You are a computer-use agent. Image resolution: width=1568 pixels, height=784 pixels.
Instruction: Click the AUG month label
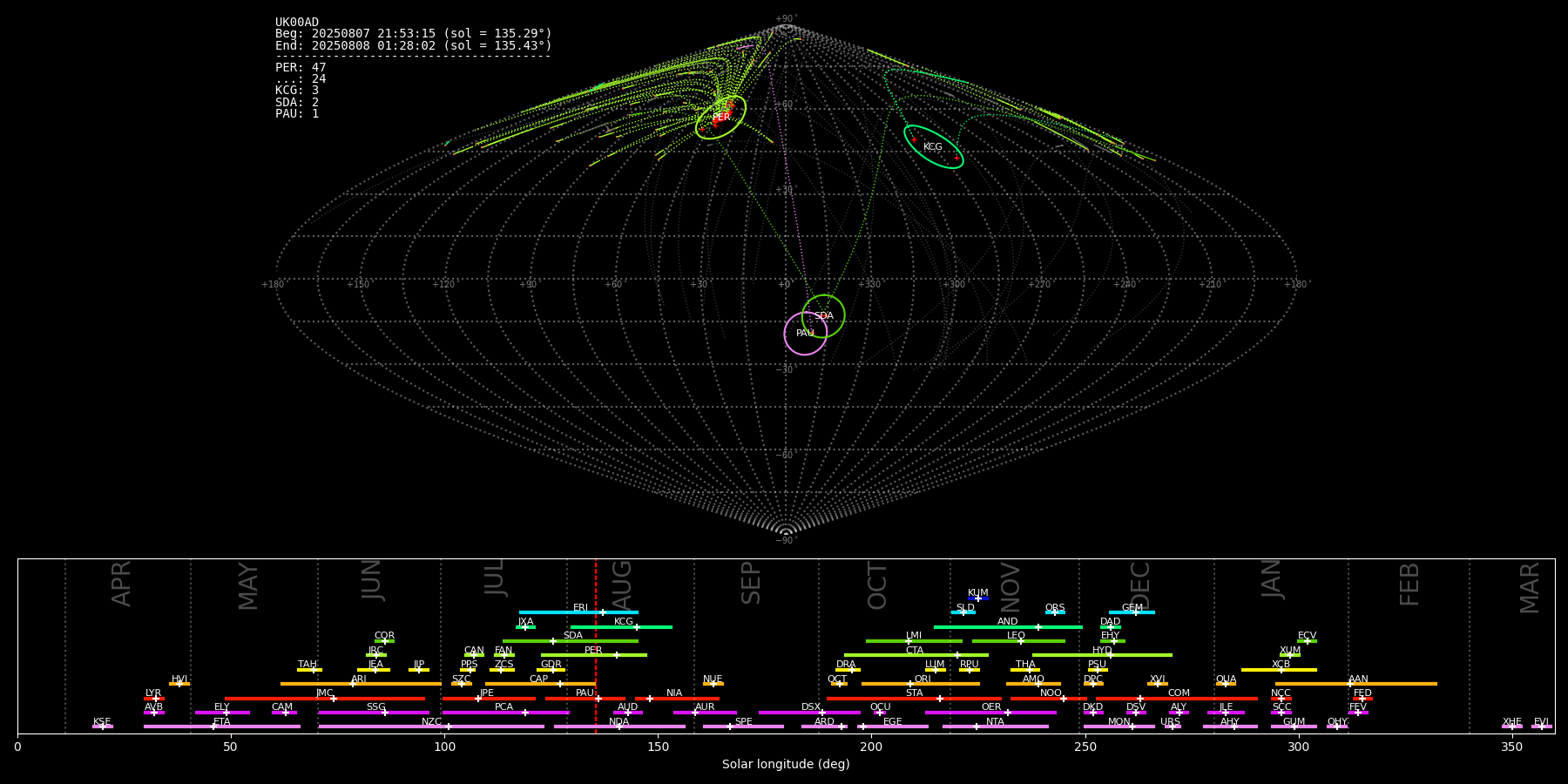(622, 585)
